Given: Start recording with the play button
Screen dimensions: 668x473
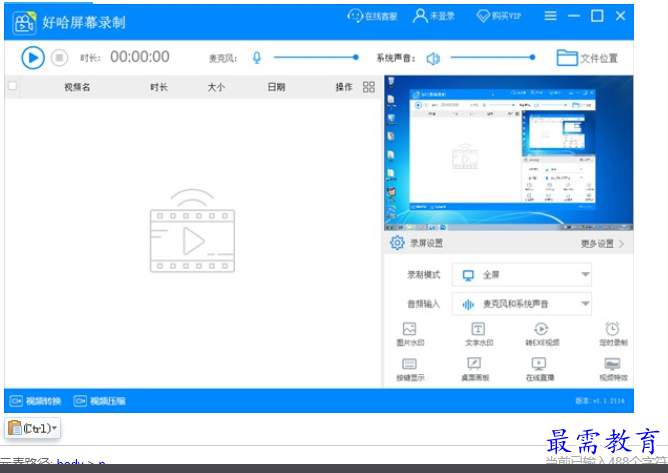Looking at the screenshot, I should (33, 58).
